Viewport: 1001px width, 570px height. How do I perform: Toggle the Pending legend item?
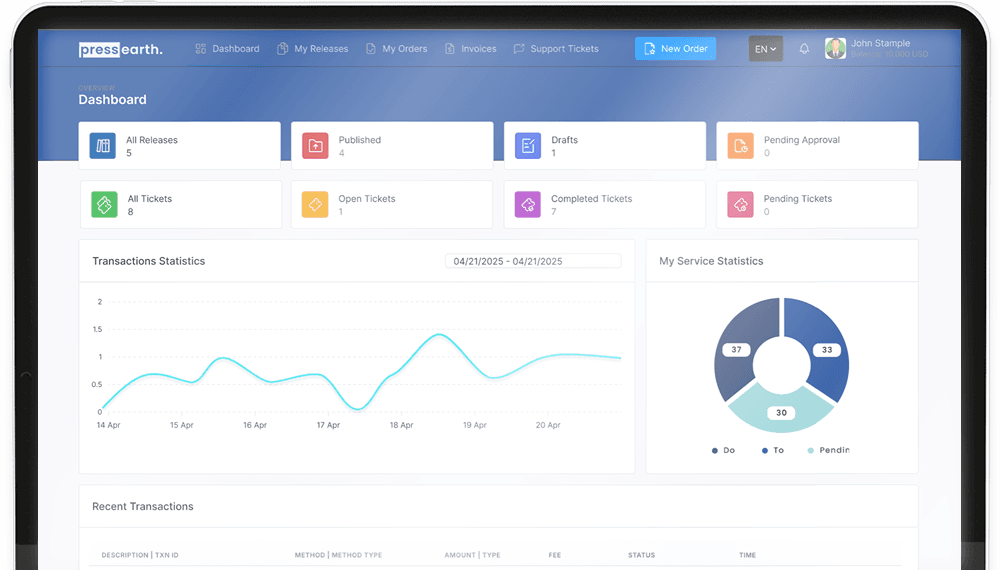(827, 451)
